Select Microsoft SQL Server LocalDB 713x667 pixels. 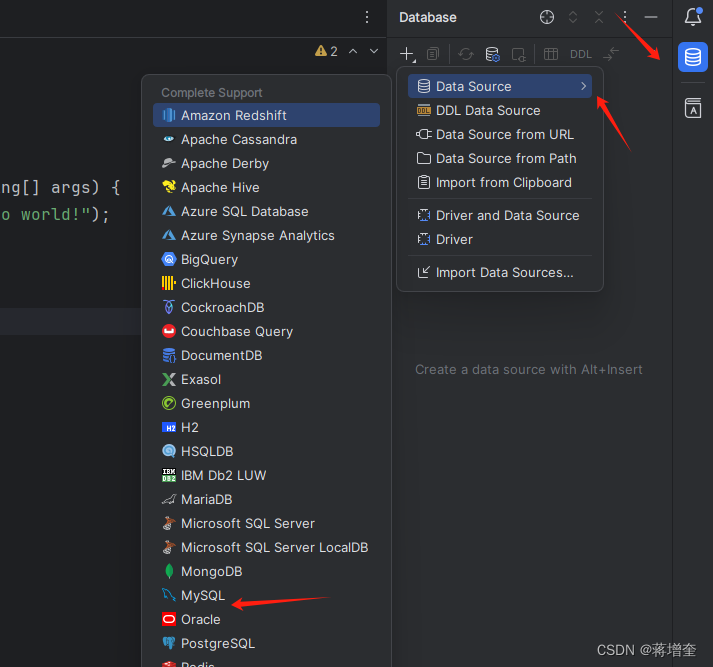click(266, 547)
